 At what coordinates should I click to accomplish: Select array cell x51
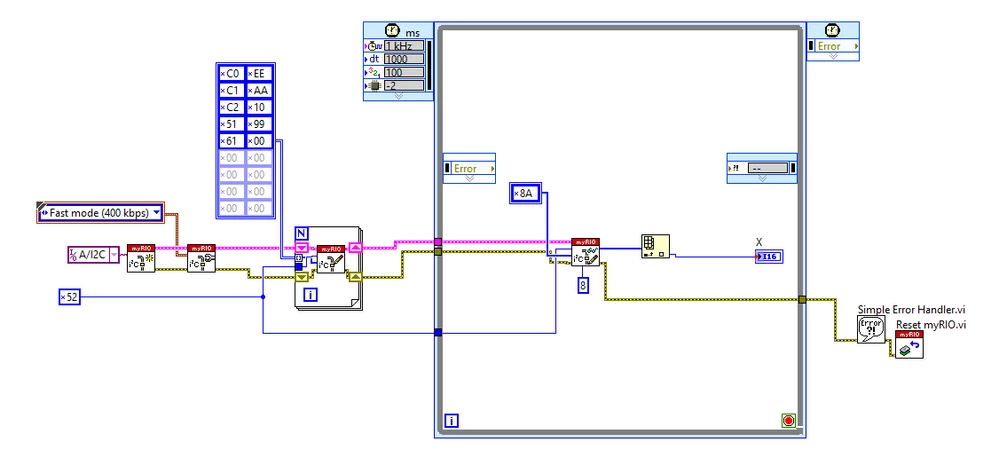pyautogui.click(x=231, y=124)
